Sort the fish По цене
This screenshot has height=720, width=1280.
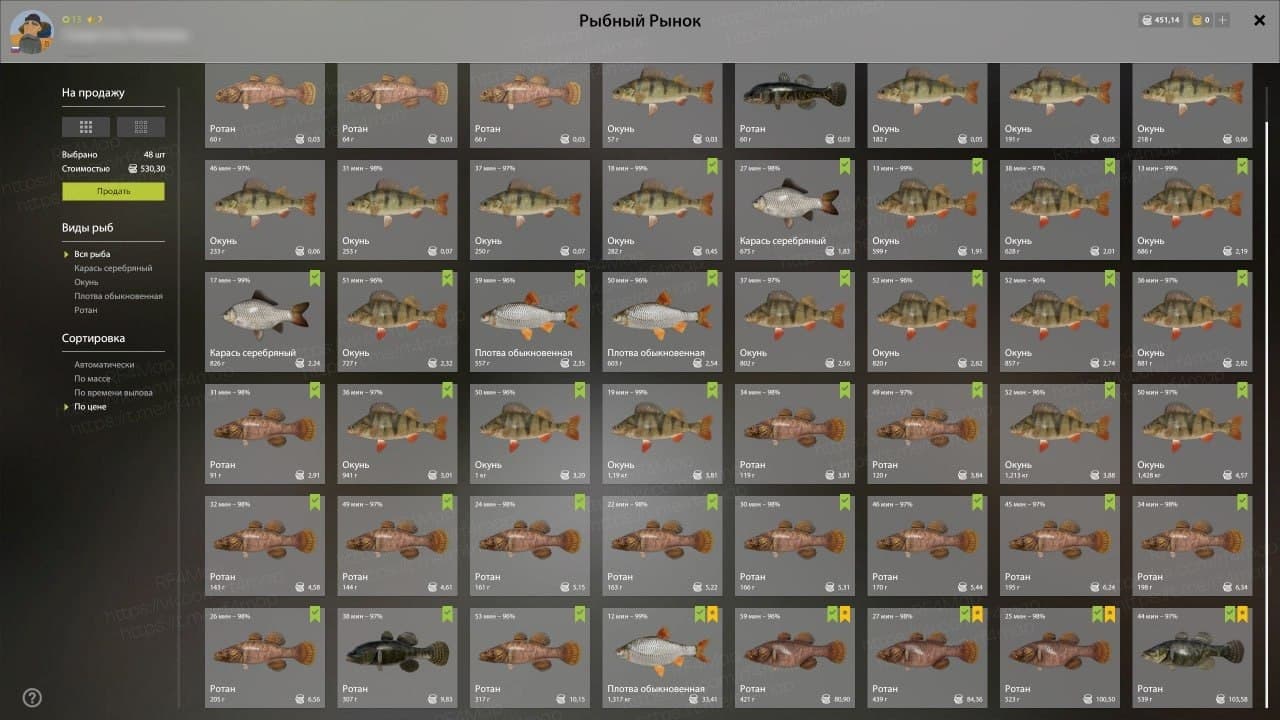point(90,407)
